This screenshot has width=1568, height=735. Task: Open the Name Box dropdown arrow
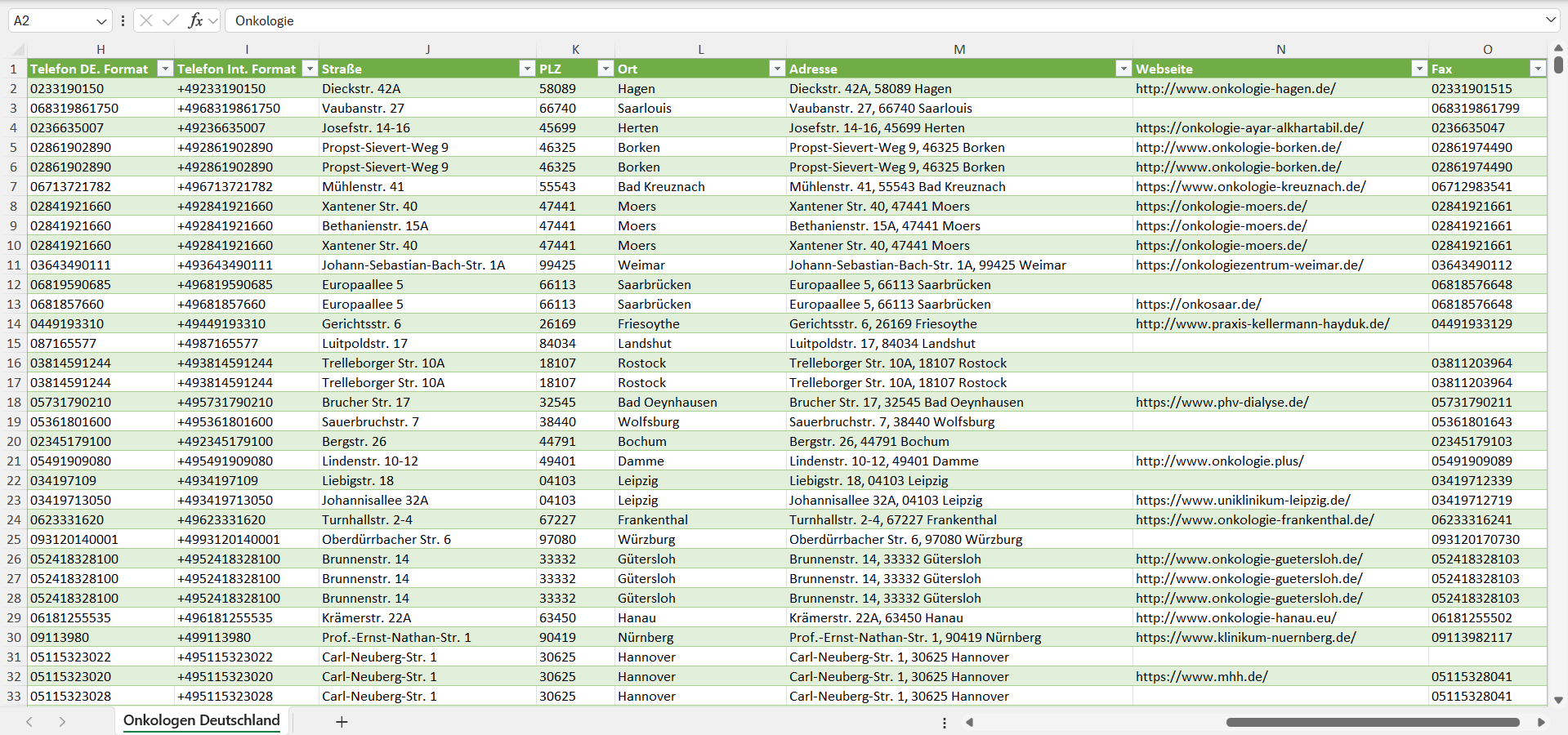[101, 20]
